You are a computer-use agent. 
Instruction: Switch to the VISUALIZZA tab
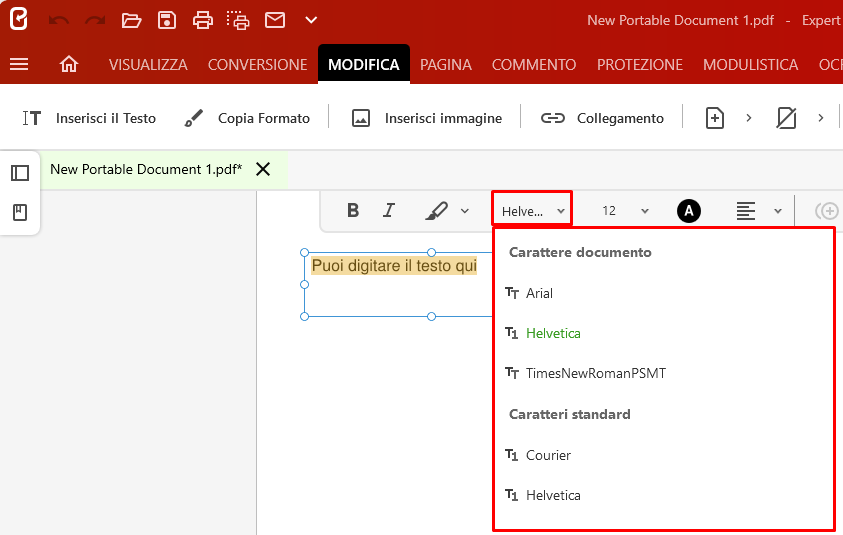coord(148,65)
